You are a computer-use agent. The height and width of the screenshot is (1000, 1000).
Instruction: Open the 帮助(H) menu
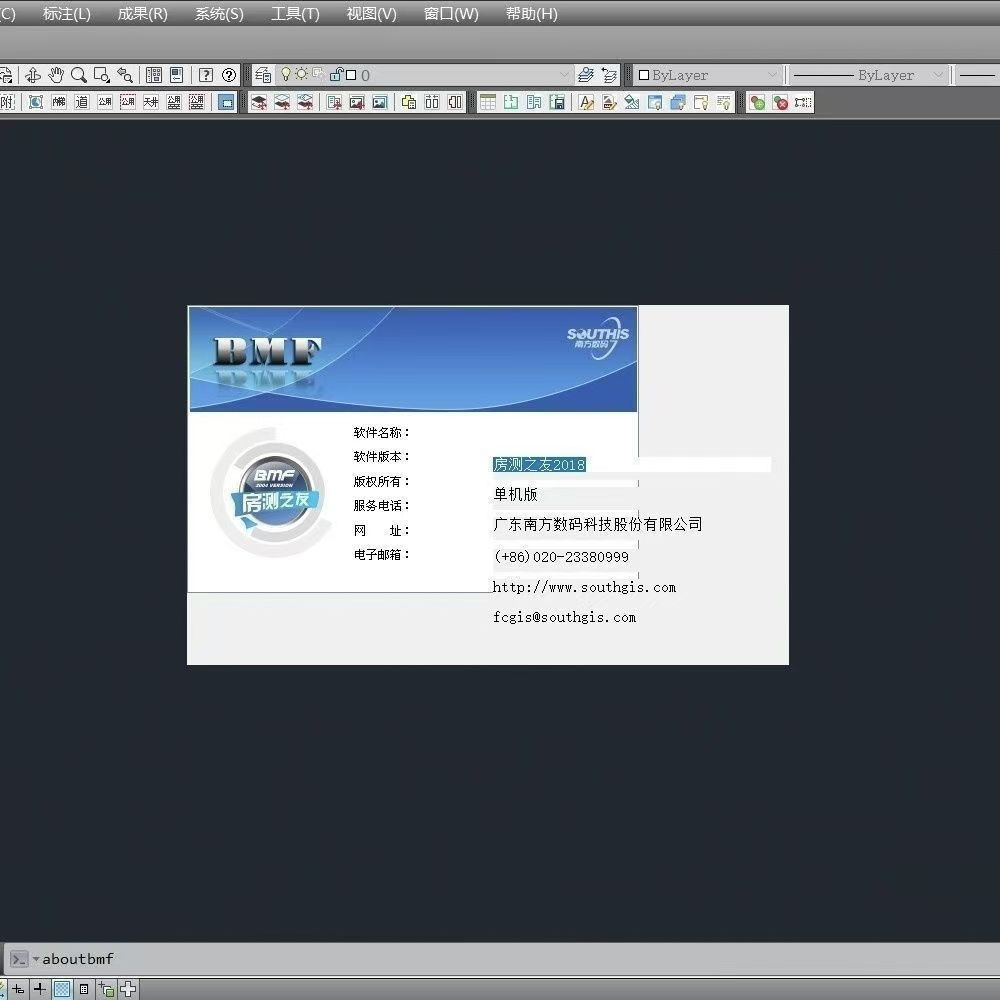531,13
